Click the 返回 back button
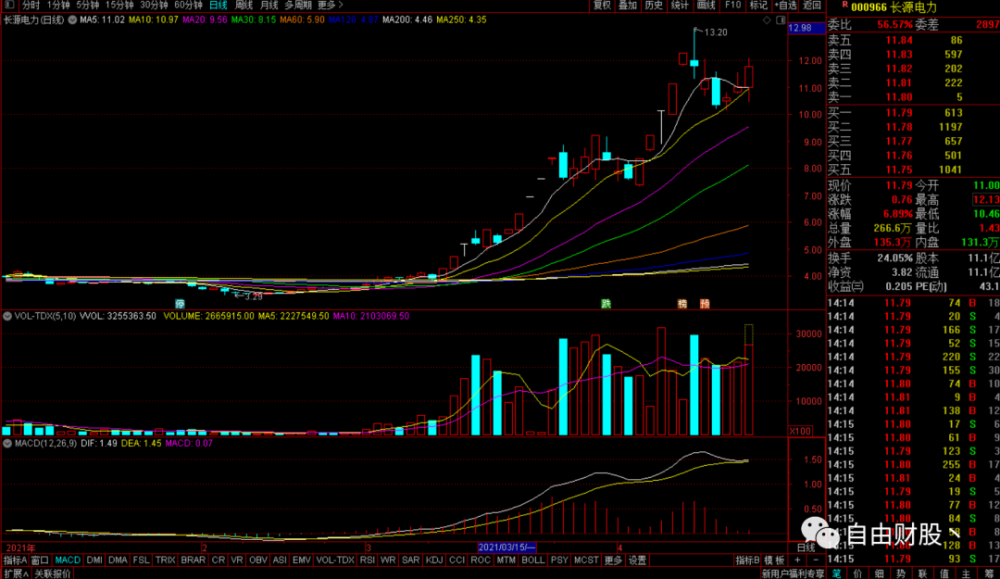Viewport: 1000px width, 579px height. click(811, 5)
